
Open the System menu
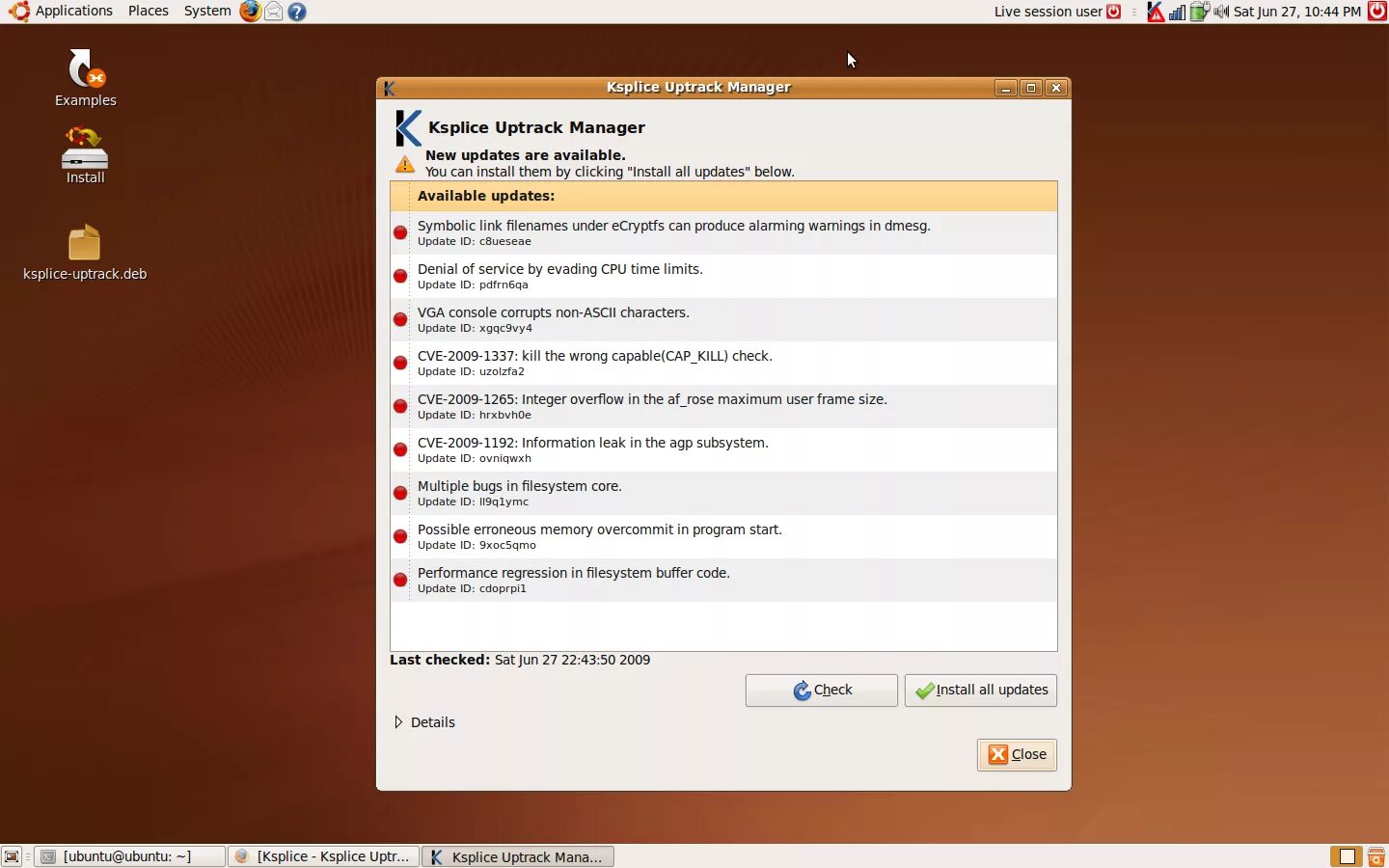coord(207,12)
